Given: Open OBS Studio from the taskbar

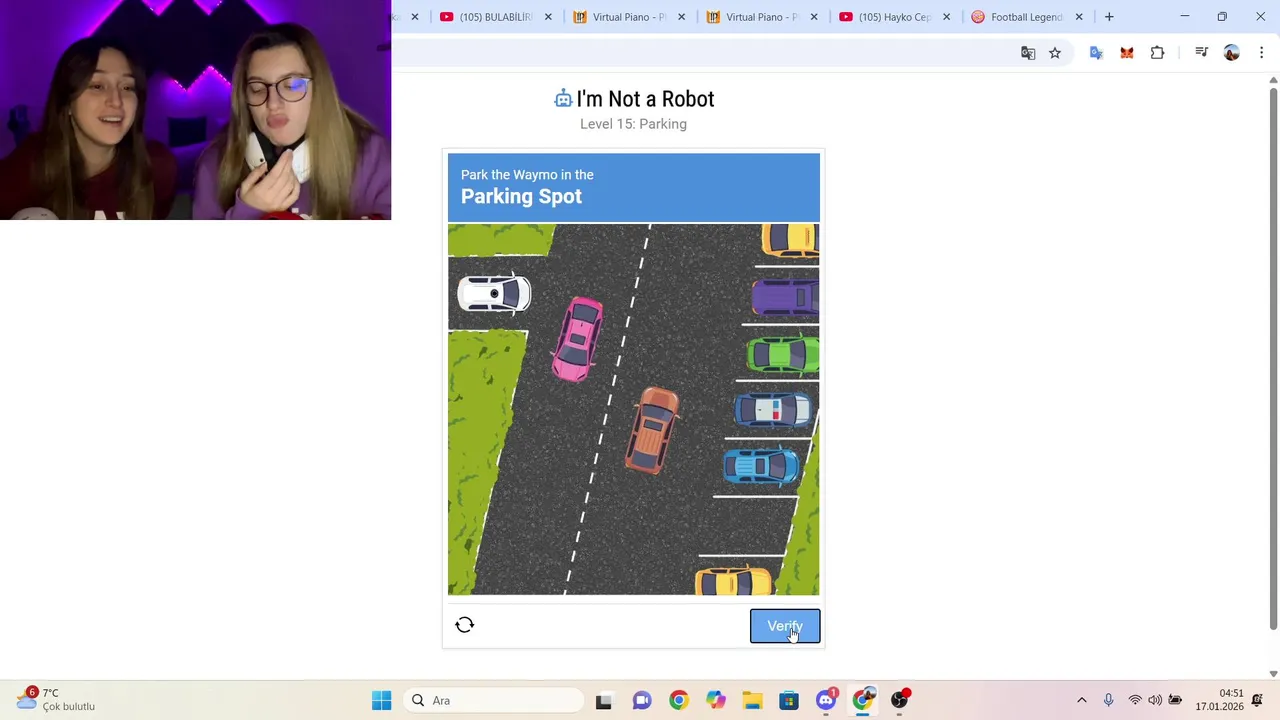Looking at the screenshot, I should (900, 700).
